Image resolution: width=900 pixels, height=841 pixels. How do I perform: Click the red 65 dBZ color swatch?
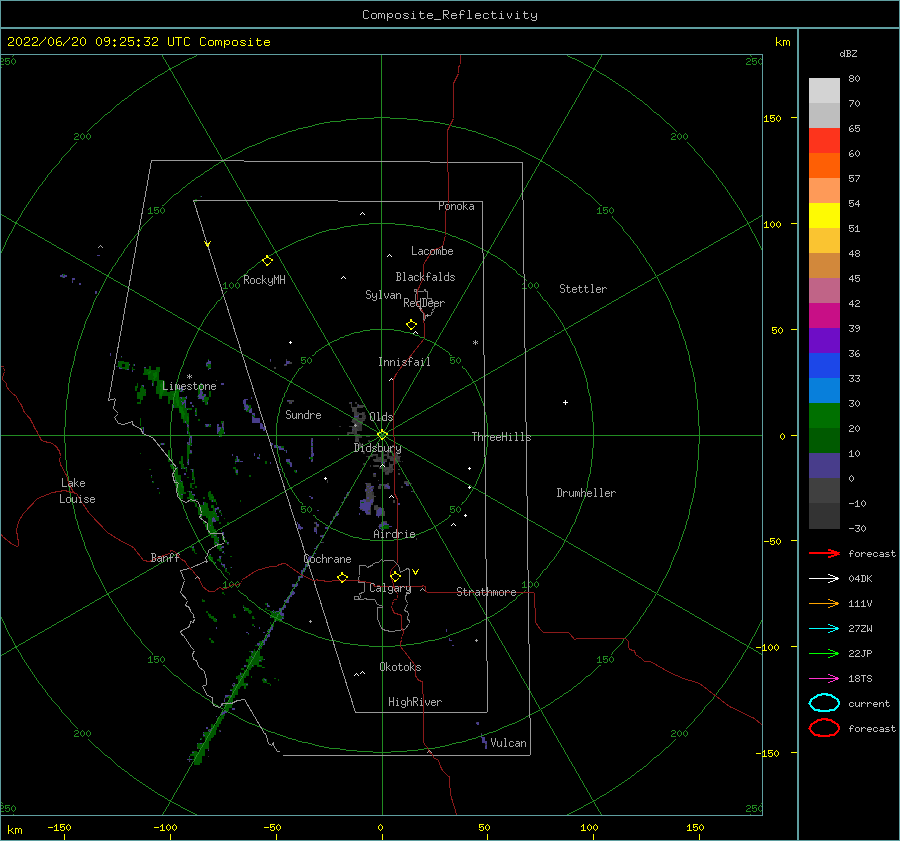(x=824, y=141)
